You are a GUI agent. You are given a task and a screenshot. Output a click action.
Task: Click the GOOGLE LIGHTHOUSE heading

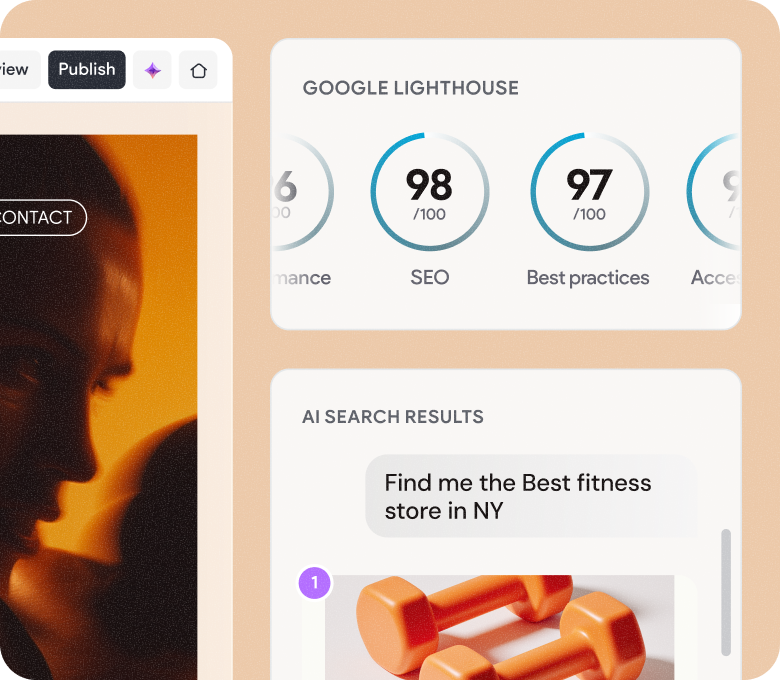pyautogui.click(x=410, y=88)
